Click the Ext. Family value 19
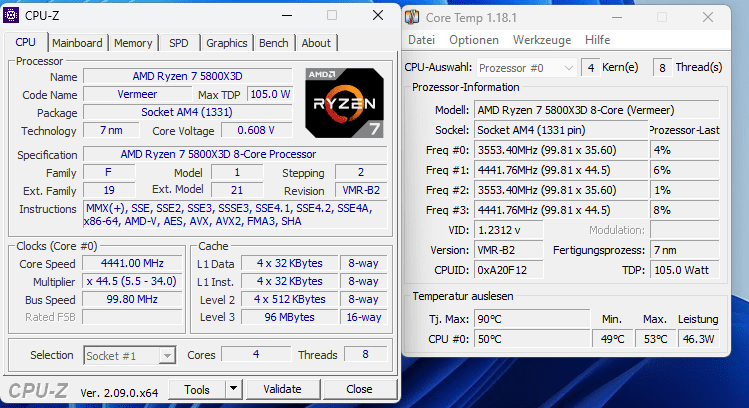 [109, 190]
